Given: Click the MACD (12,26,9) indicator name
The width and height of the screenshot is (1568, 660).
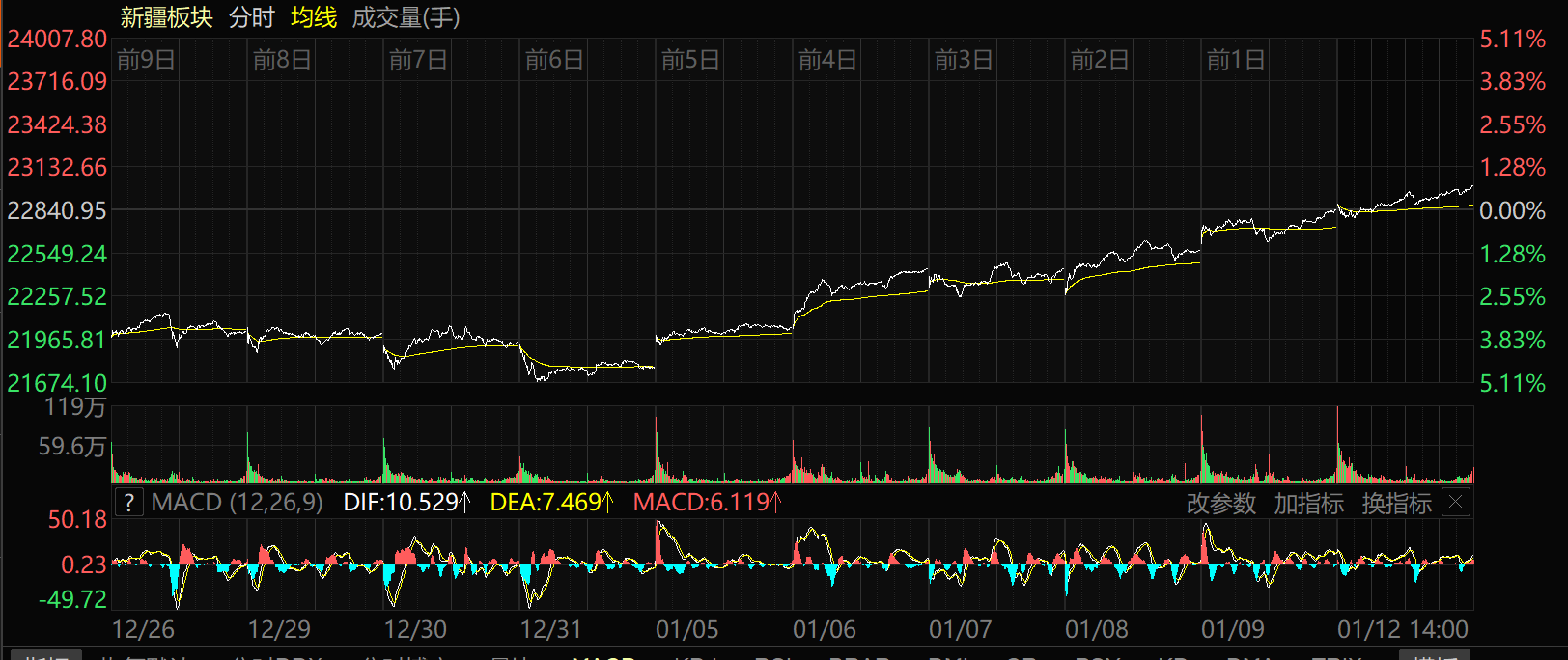Looking at the screenshot, I should point(237,503).
